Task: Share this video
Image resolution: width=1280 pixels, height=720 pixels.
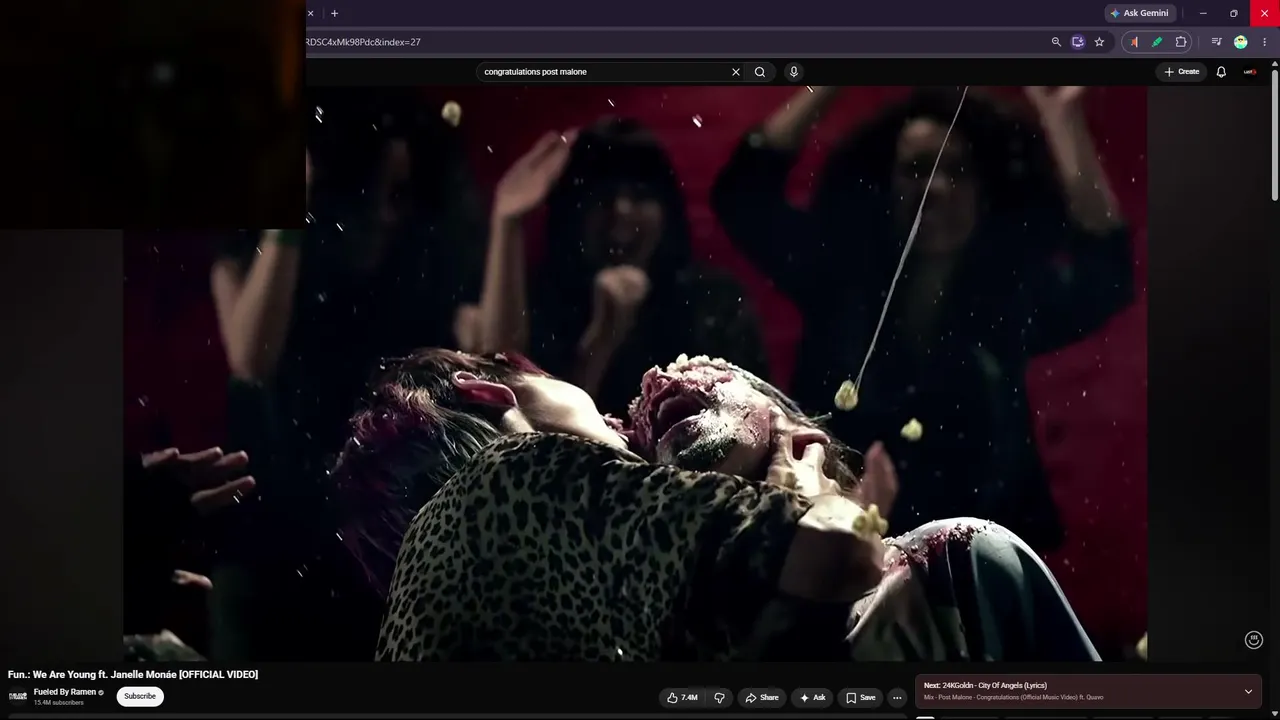Action: [x=762, y=698]
